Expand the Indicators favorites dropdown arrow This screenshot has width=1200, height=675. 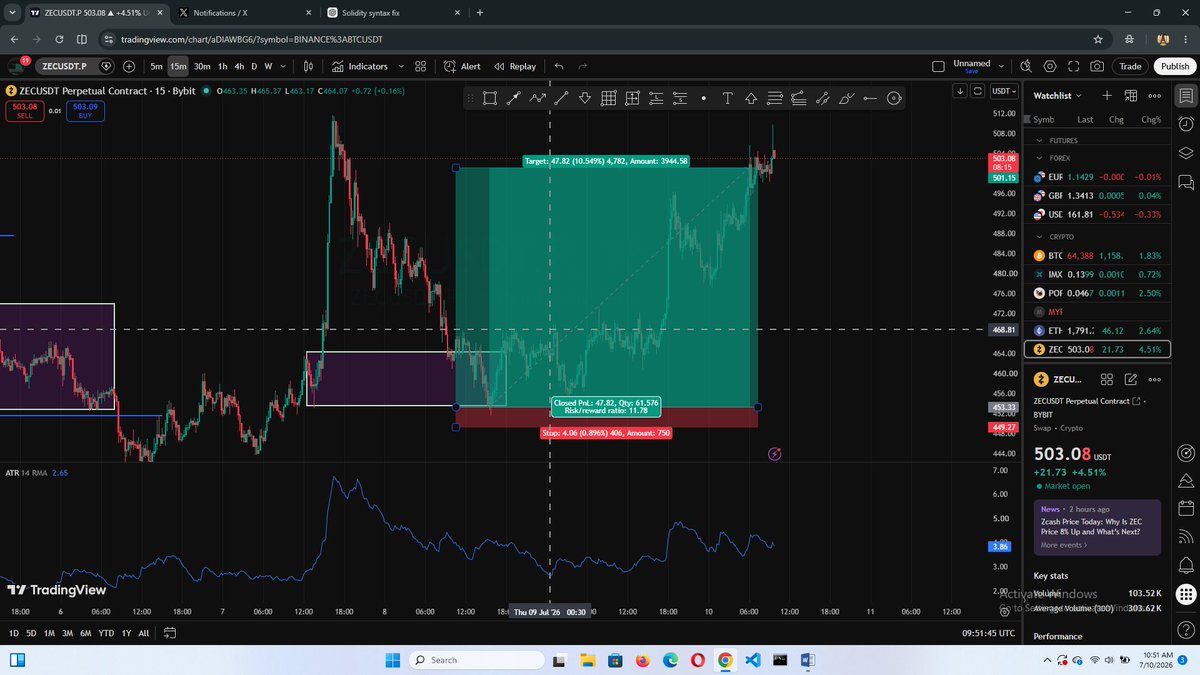(x=401, y=66)
